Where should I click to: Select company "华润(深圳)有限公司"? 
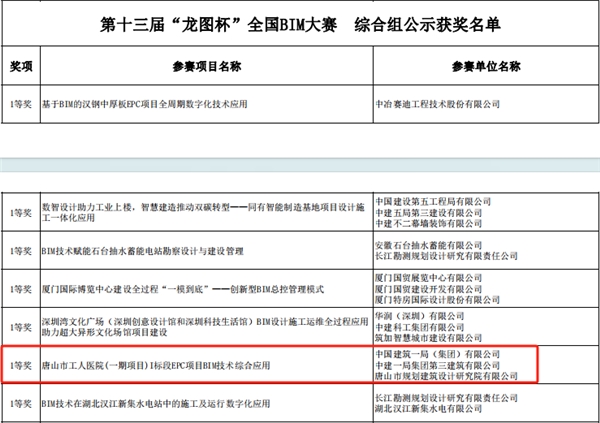pos(419,316)
